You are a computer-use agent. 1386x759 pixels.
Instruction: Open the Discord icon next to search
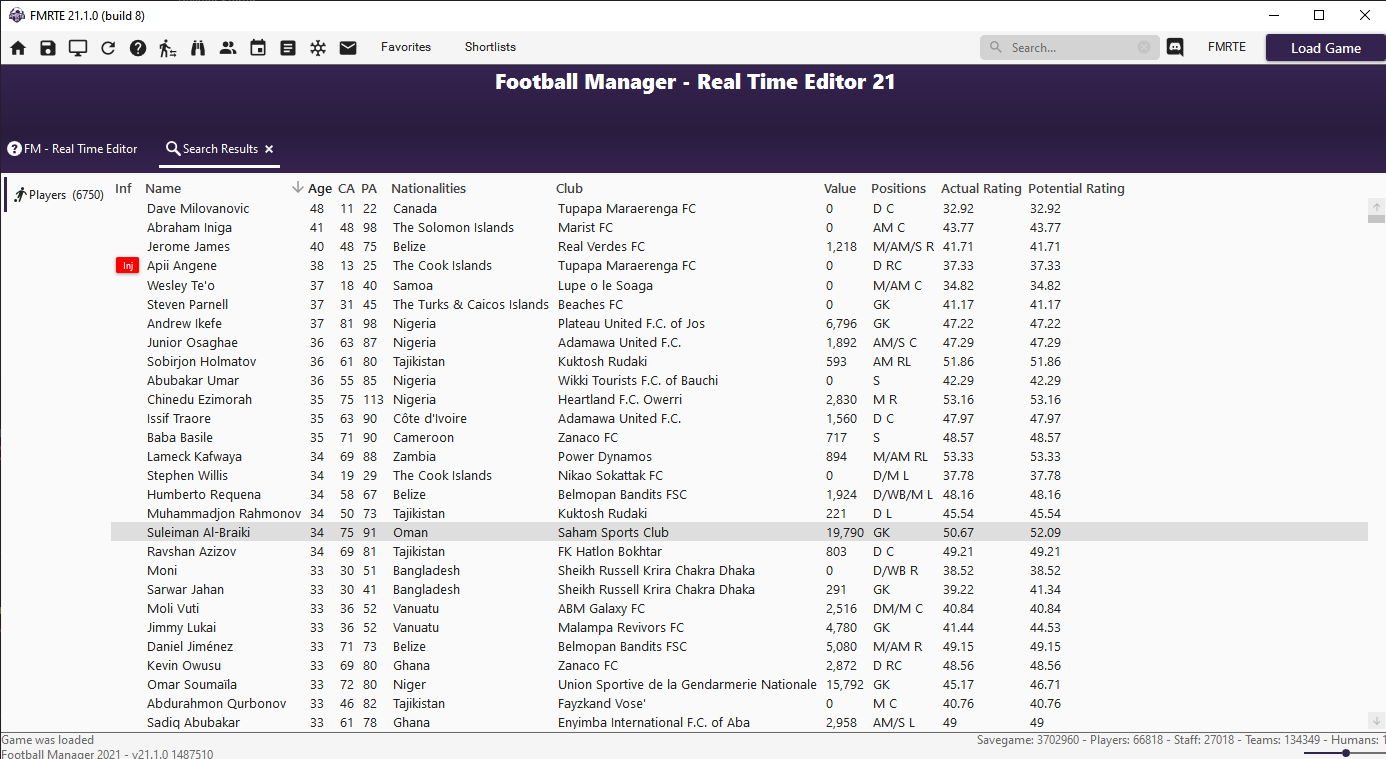click(x=1175, y=47)
